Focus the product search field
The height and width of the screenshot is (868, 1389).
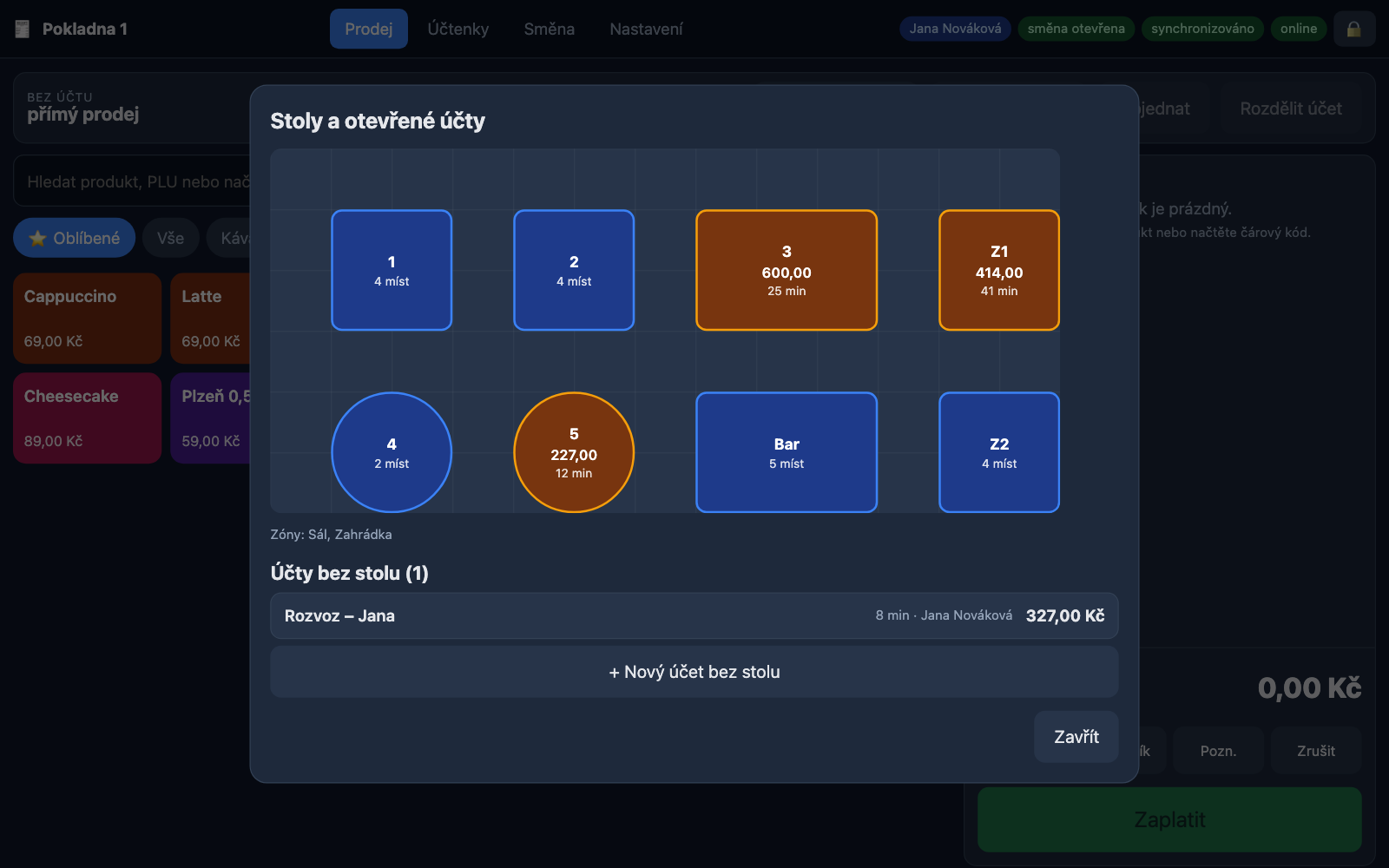coord(132,181)
